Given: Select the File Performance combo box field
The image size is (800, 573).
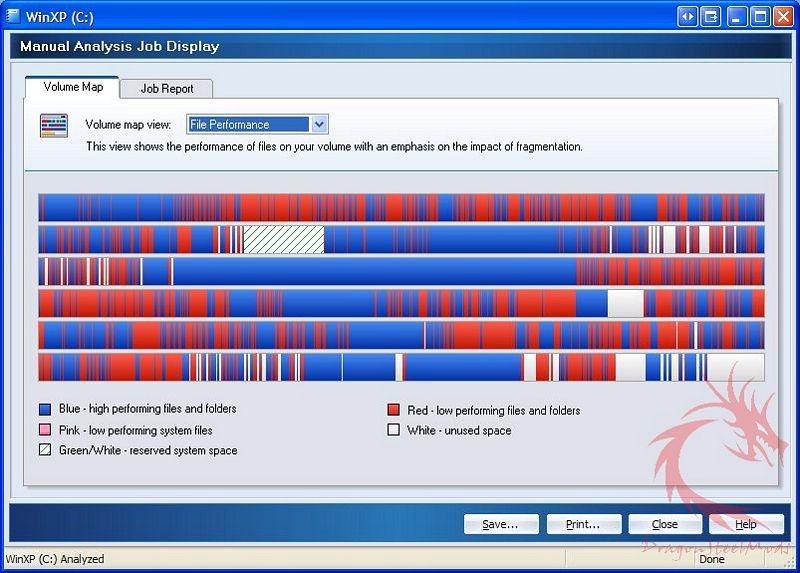Looking at the screenshot, I should pyautogui.click(x=248, y=125).
